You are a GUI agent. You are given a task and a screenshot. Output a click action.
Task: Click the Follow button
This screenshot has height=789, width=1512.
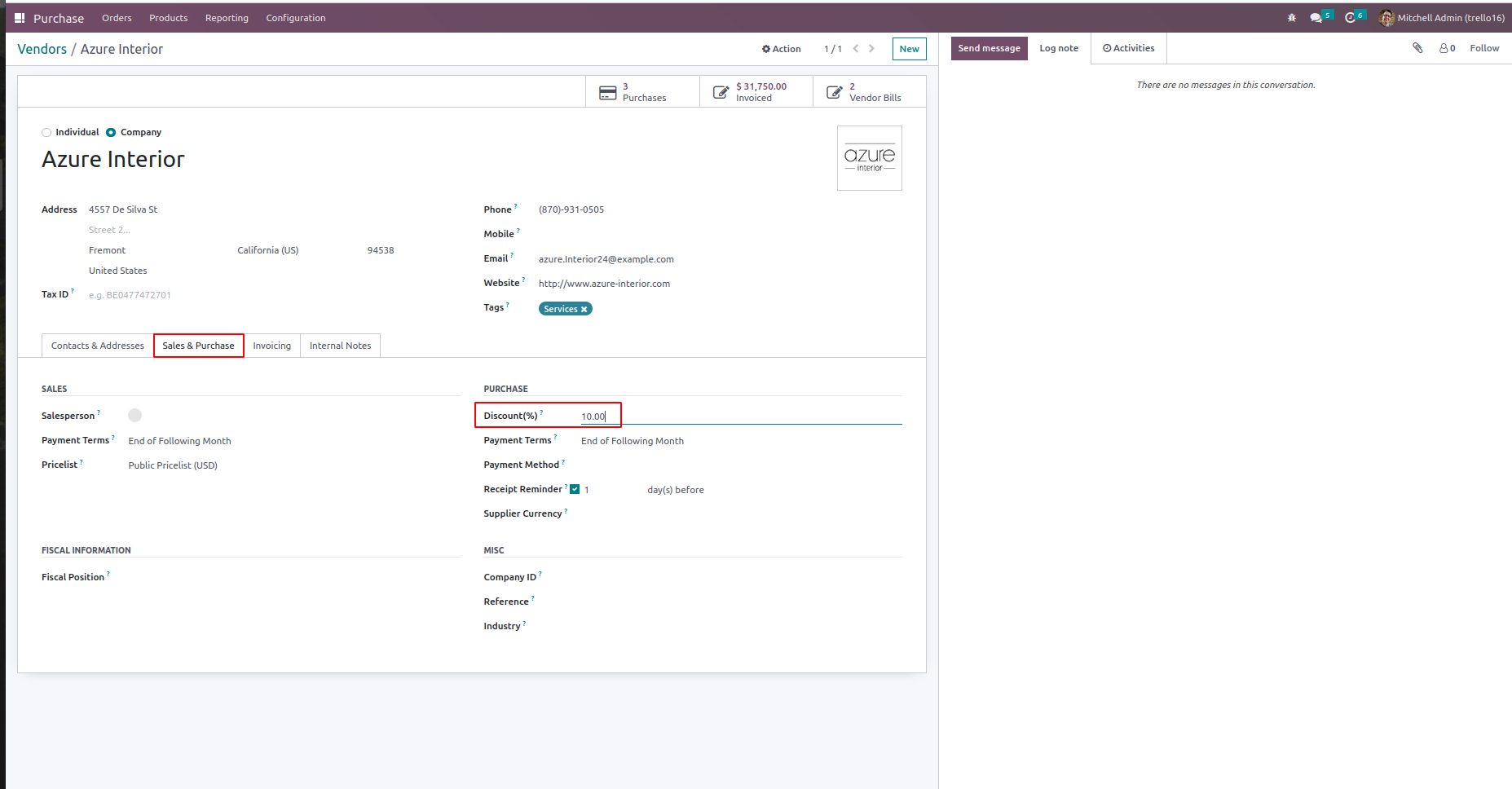(x=1484, y=48)
